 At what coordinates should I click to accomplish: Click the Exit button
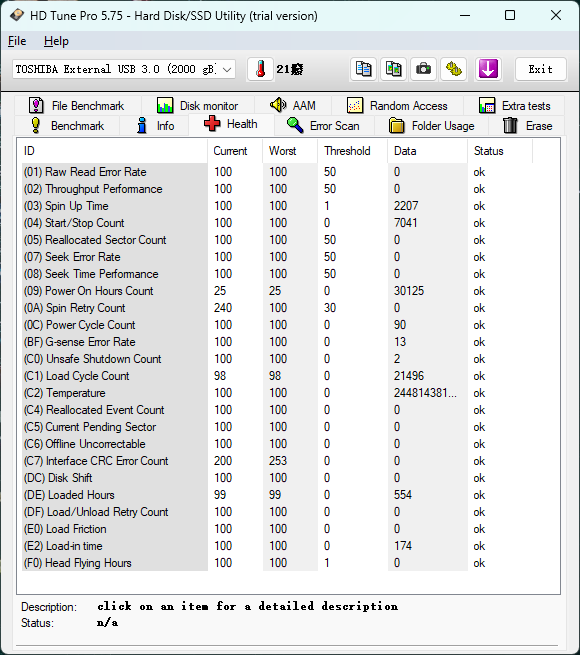(541, 69)
